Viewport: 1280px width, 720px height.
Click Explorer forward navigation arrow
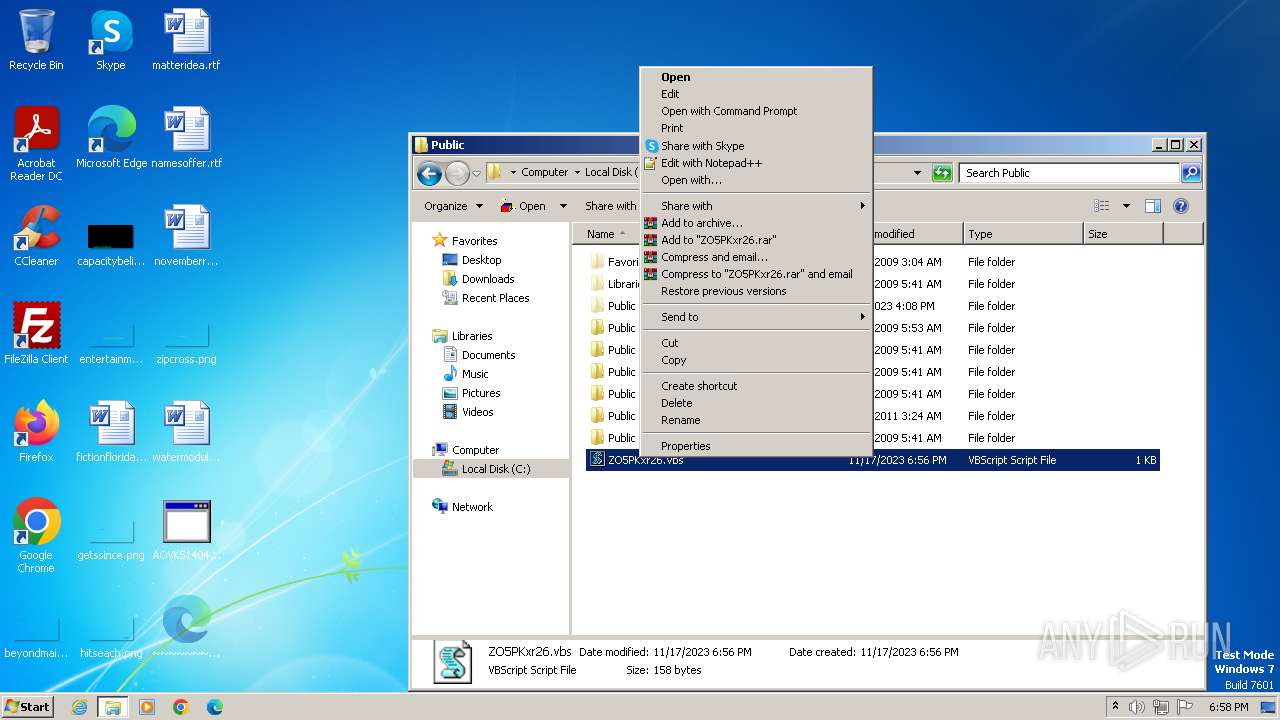(x=457, y=173)
